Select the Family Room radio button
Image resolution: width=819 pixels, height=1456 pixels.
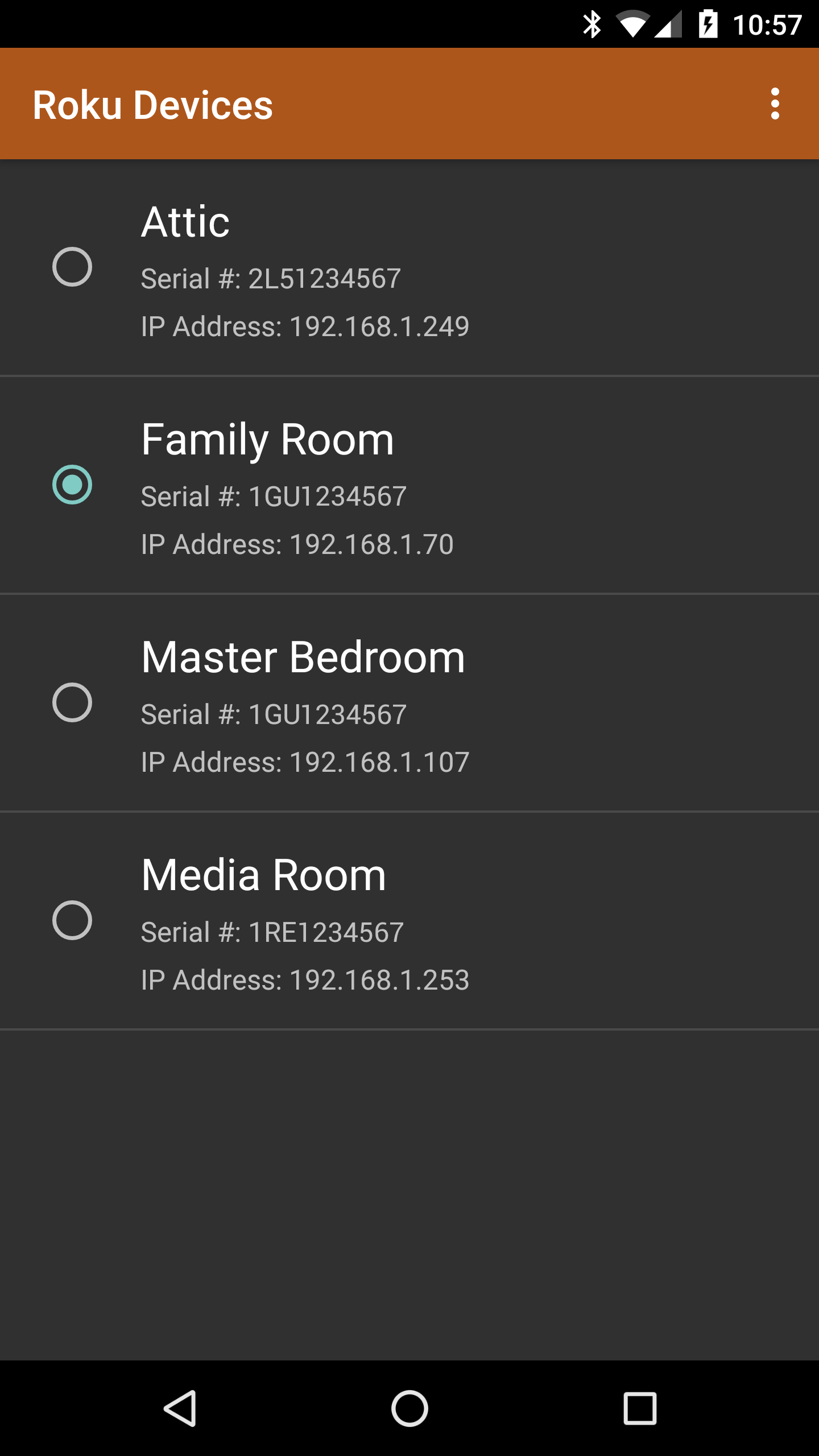[72, 485]
